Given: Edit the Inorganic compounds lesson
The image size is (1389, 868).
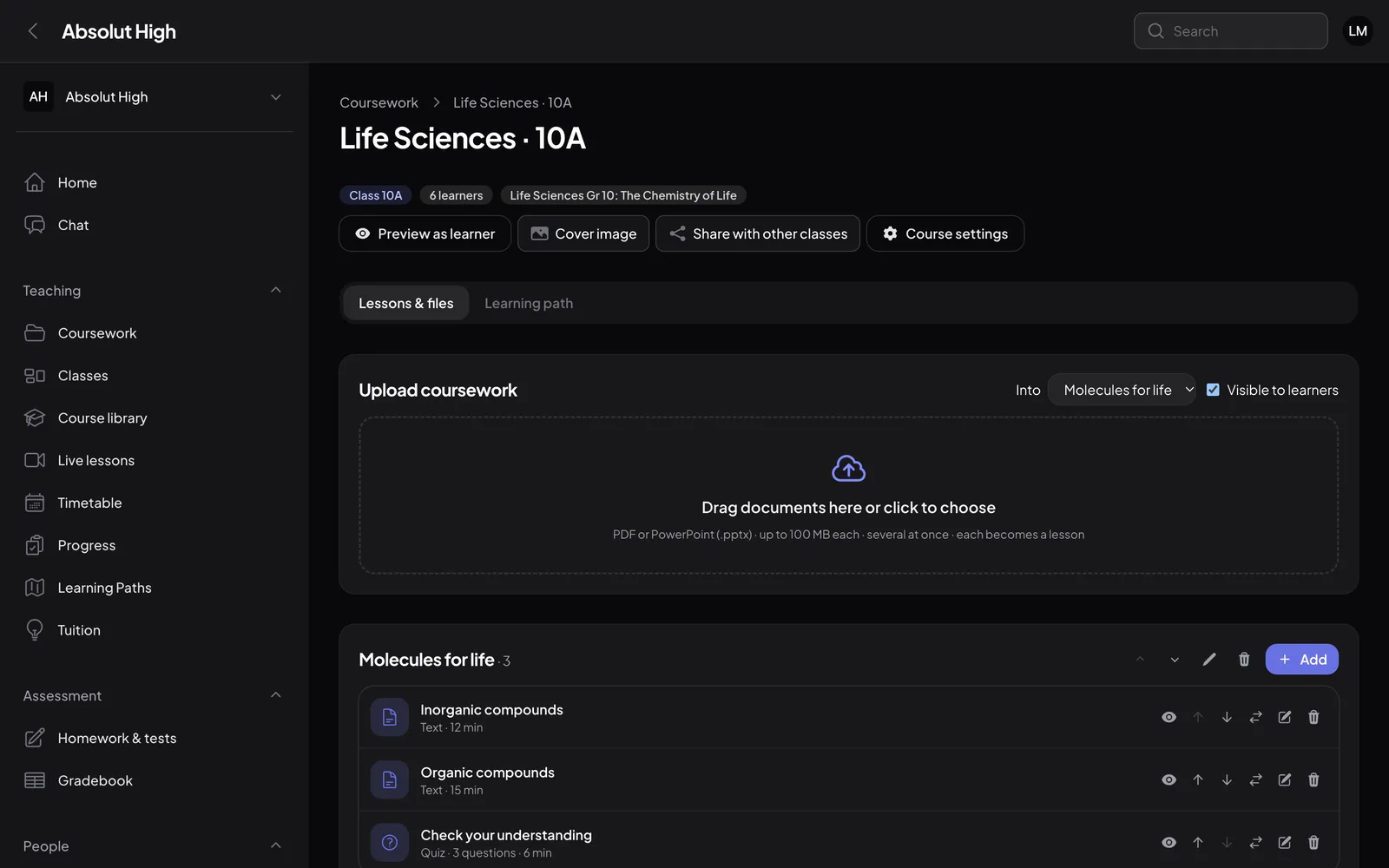Looking at the screenshot, I should 1285,717.
